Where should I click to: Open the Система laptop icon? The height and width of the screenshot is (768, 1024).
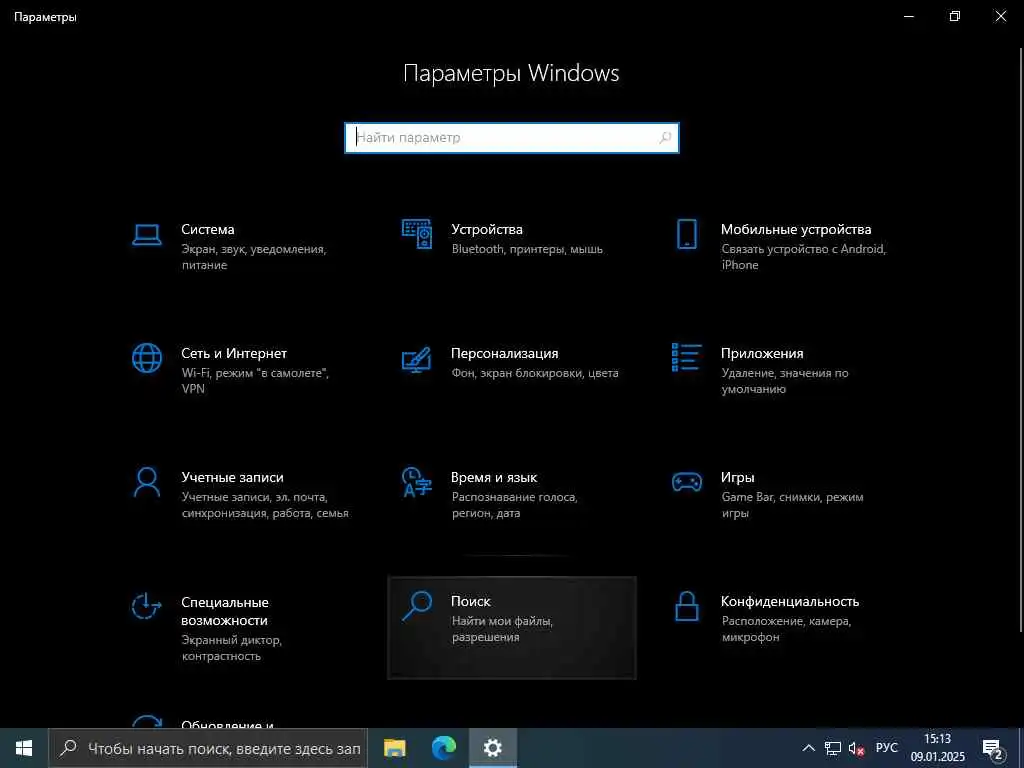coord(147,234)
